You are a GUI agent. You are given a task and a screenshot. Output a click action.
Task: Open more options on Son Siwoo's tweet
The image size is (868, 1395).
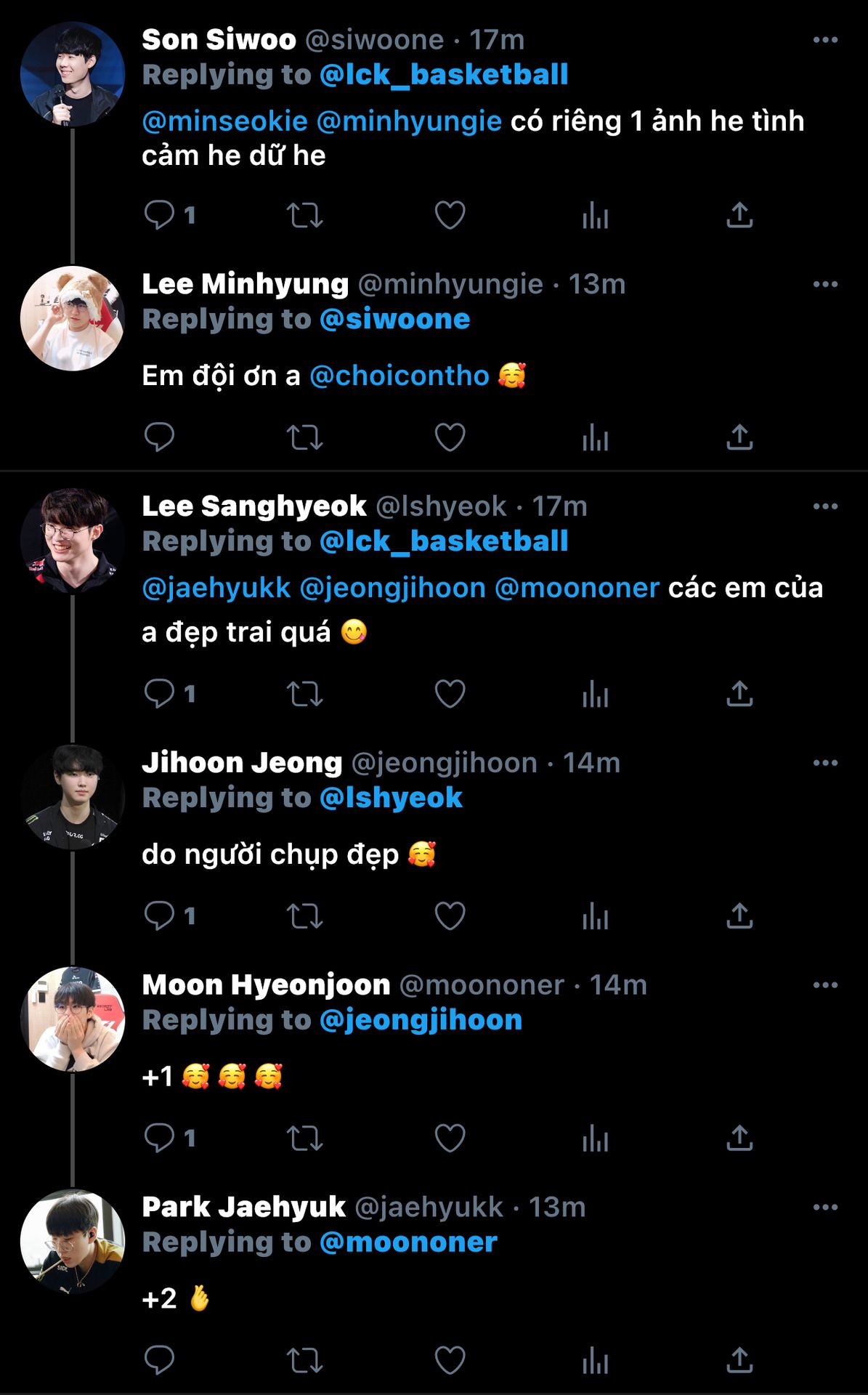click(825, 40)
